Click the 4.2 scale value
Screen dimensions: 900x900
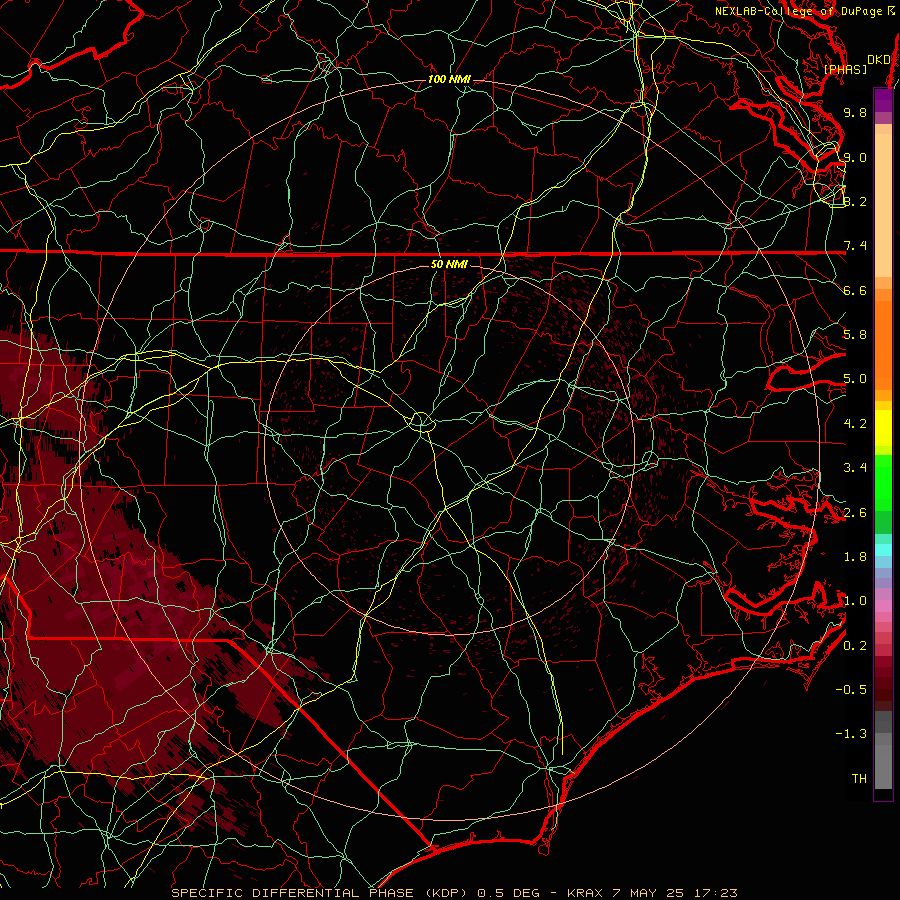click(855, 424)
